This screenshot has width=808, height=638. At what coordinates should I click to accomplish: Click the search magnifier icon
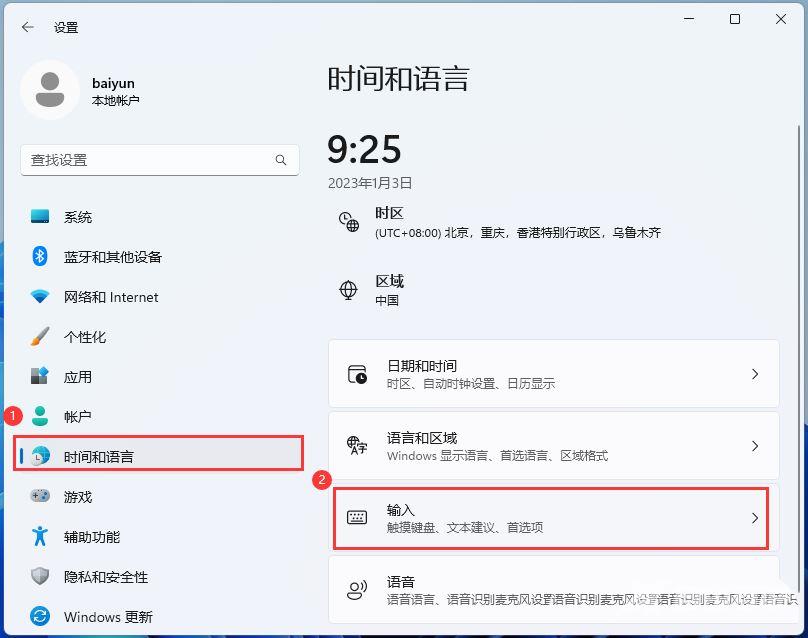point(281,160)
